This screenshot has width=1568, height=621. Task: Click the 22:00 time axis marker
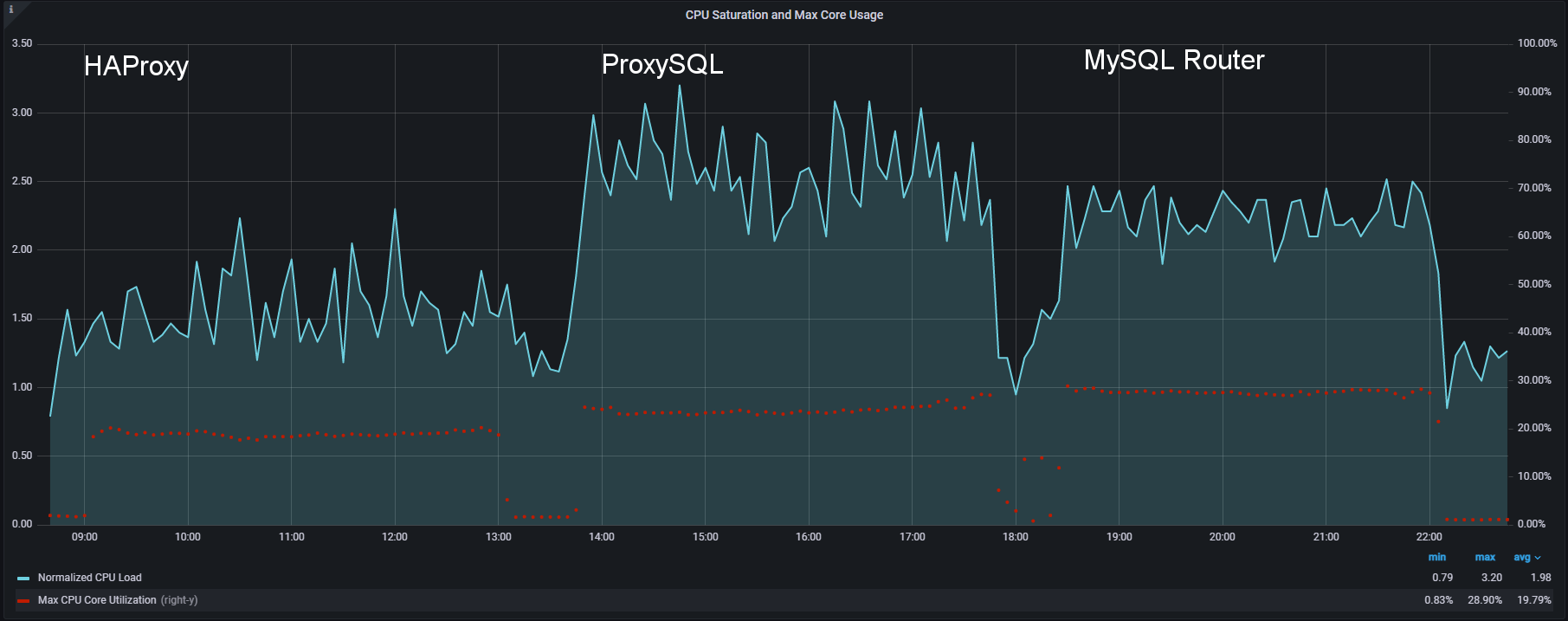point(1429,537)
